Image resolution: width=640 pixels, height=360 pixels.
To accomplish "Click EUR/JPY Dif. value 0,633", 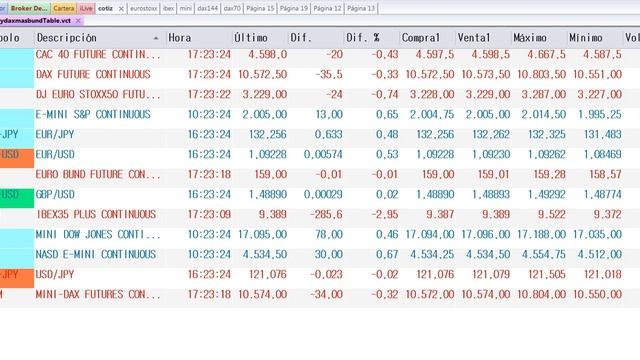I will 328,134.
